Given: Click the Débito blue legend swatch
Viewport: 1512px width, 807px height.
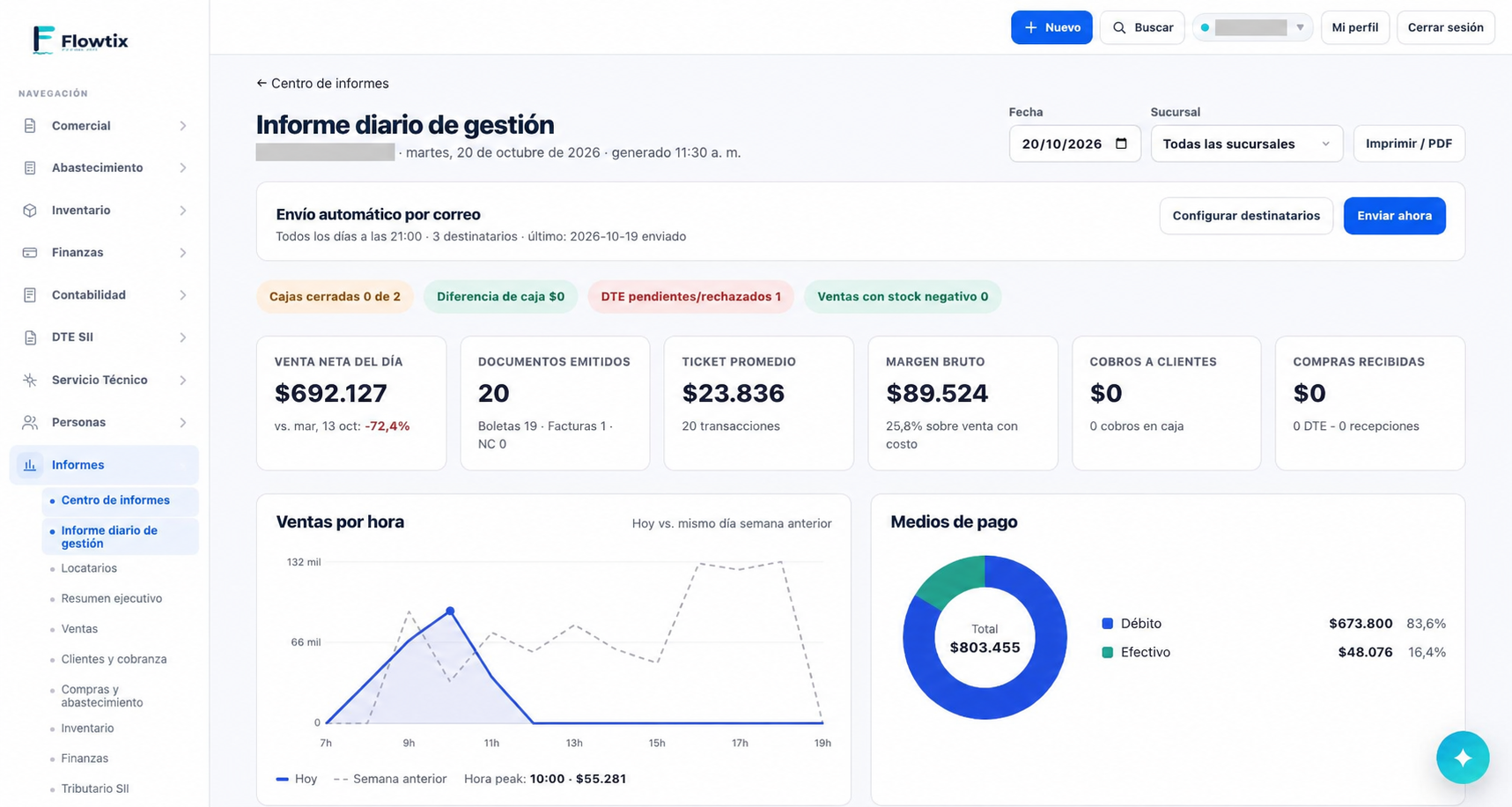Looking at the screenshot, I should pyautogui.click(x=1108, y=624).
